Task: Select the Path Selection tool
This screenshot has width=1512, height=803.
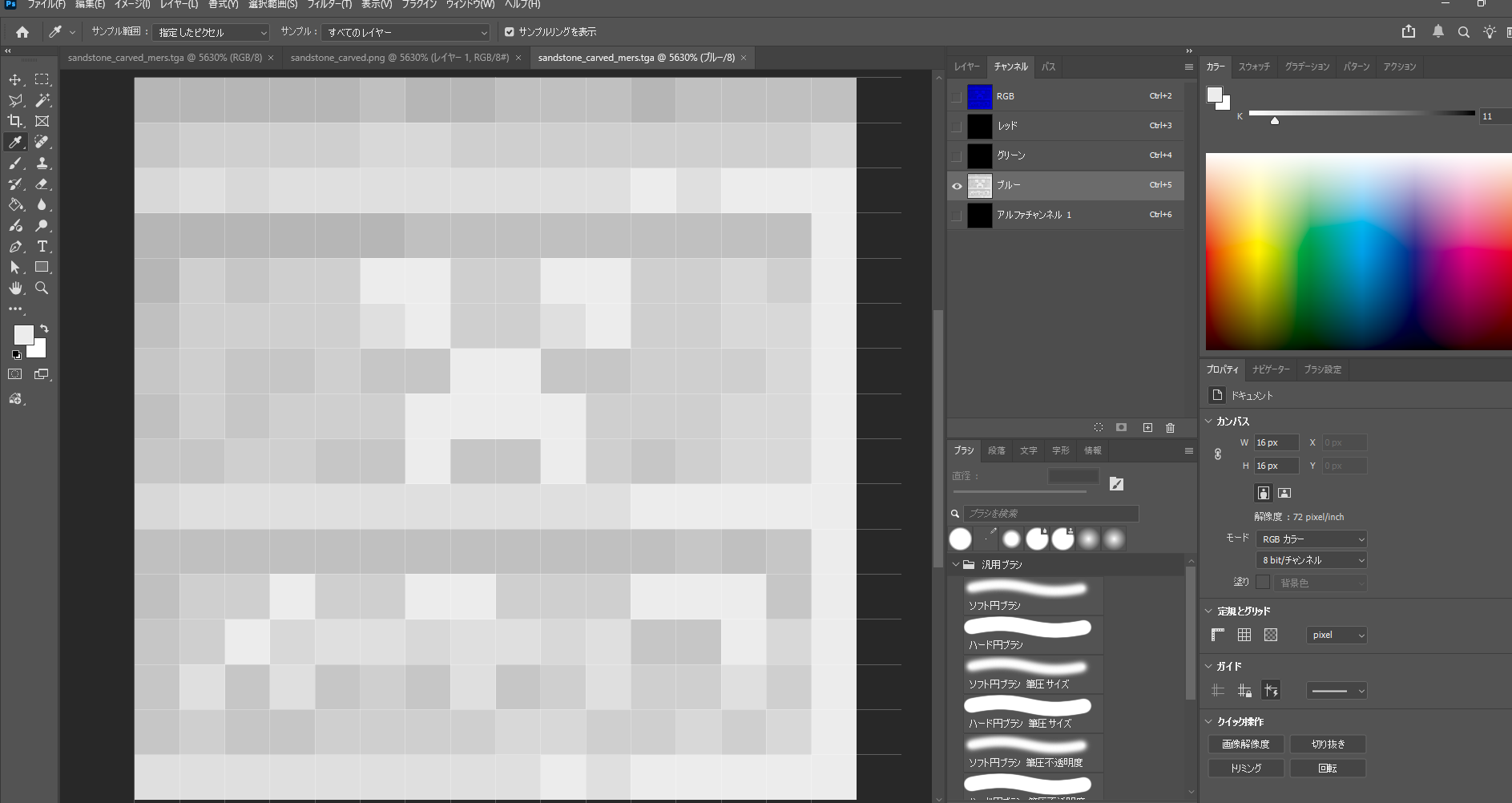Action: pyautogui.click(x=15, y=267)
